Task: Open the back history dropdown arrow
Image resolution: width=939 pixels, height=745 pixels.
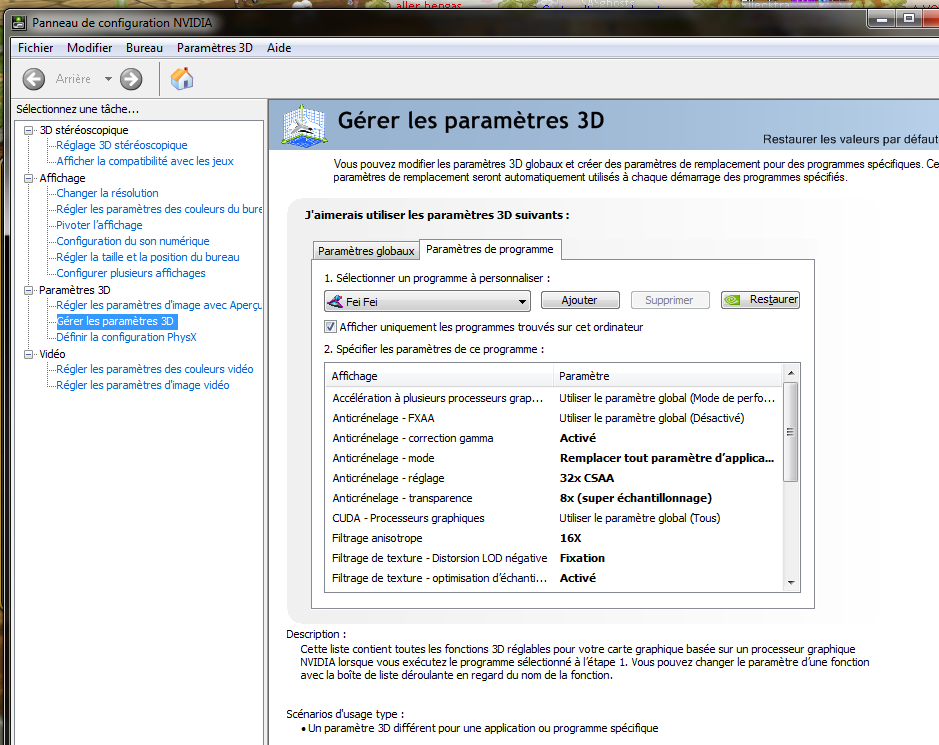Action: click(108, 79)
